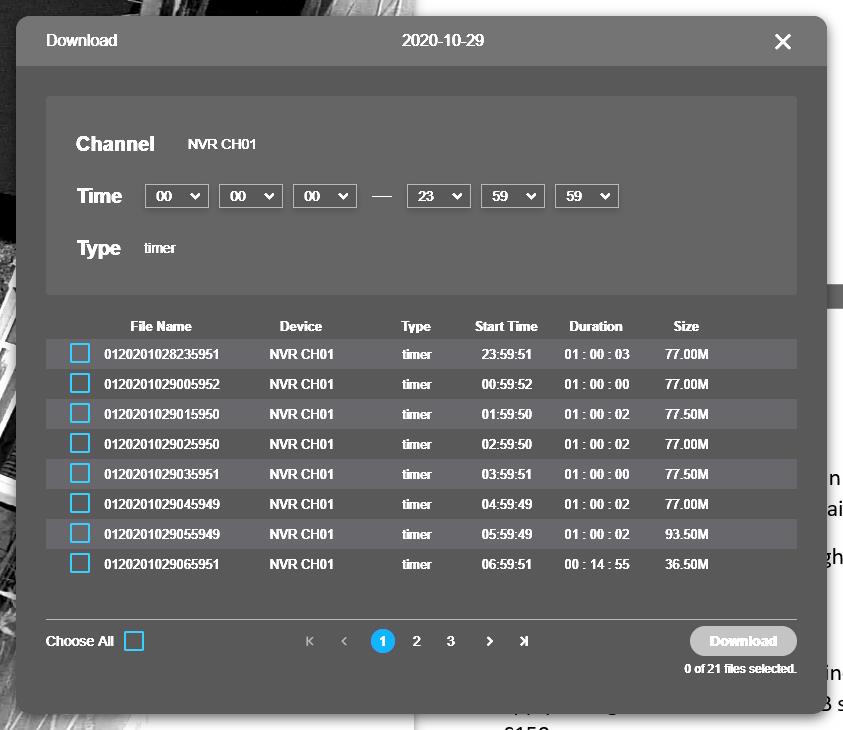
Task: Click the file name 0120201029055949
Action: pos(162,534)
